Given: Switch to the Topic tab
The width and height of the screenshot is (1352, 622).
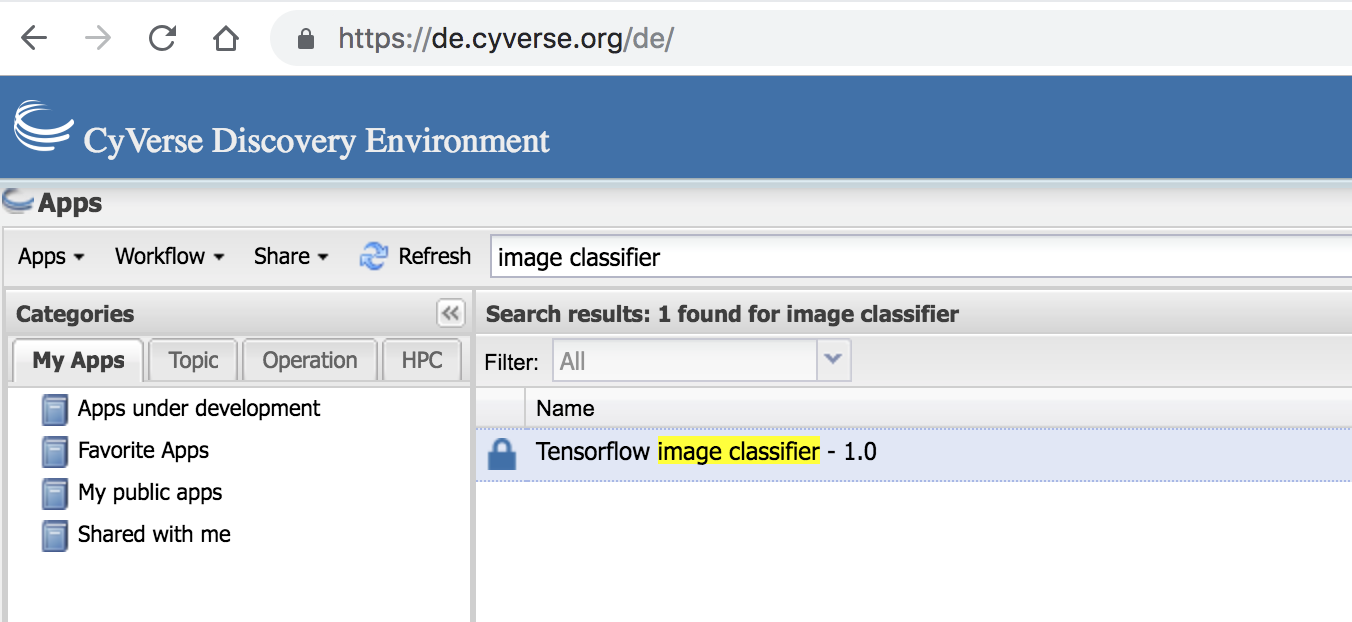Looking at the screenshot, I should click(x=194, y=361).
